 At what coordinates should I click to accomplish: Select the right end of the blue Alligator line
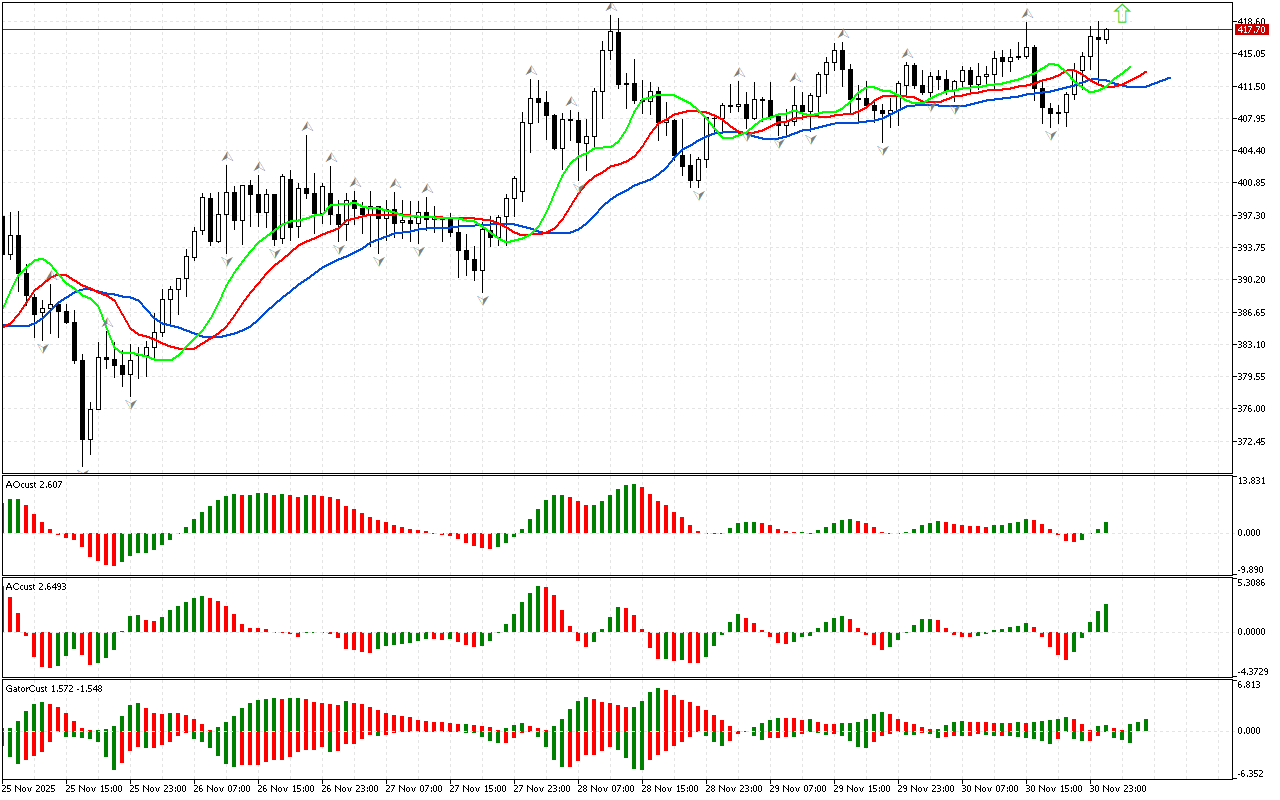1168,78
